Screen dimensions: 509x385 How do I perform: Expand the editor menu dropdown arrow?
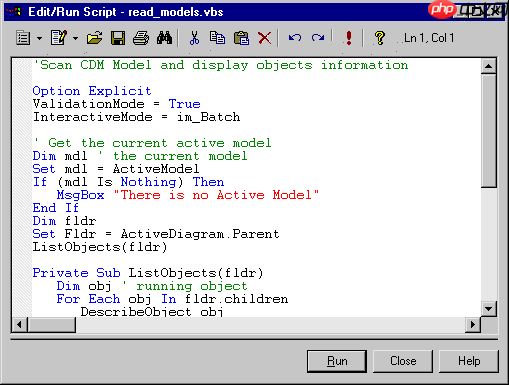click(39, 38)
